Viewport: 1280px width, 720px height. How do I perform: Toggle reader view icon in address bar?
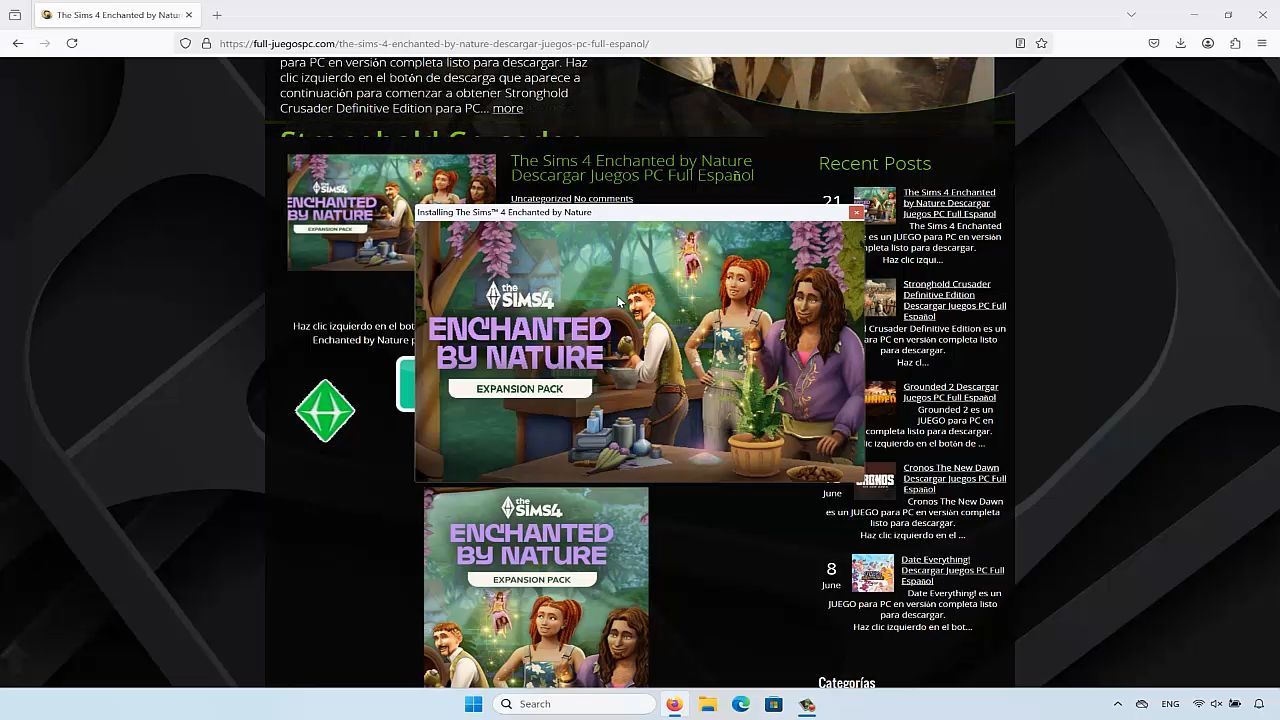point(1020,43)
